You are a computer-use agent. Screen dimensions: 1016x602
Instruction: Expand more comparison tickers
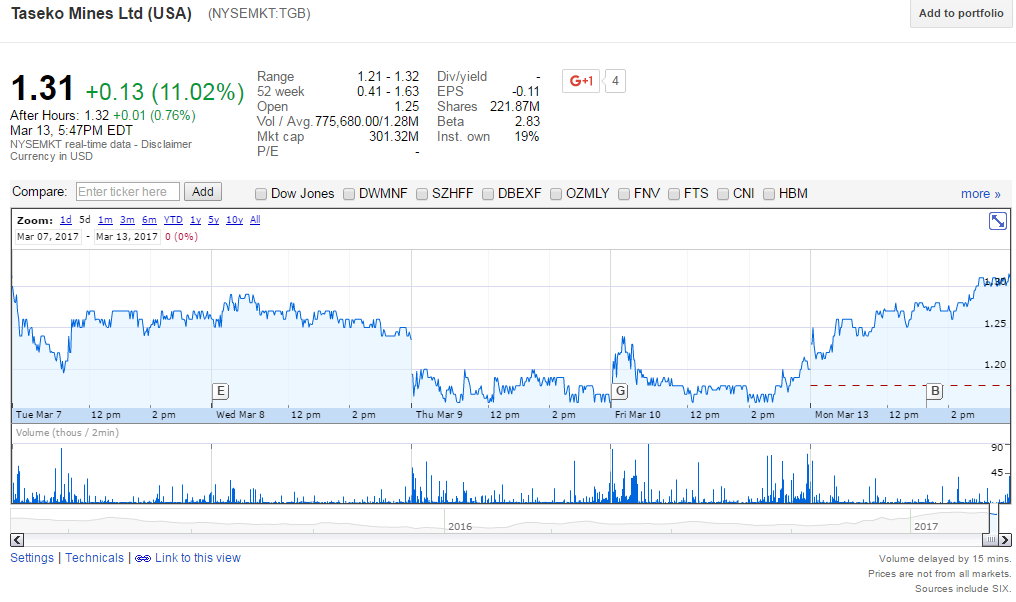coord(980,194)
